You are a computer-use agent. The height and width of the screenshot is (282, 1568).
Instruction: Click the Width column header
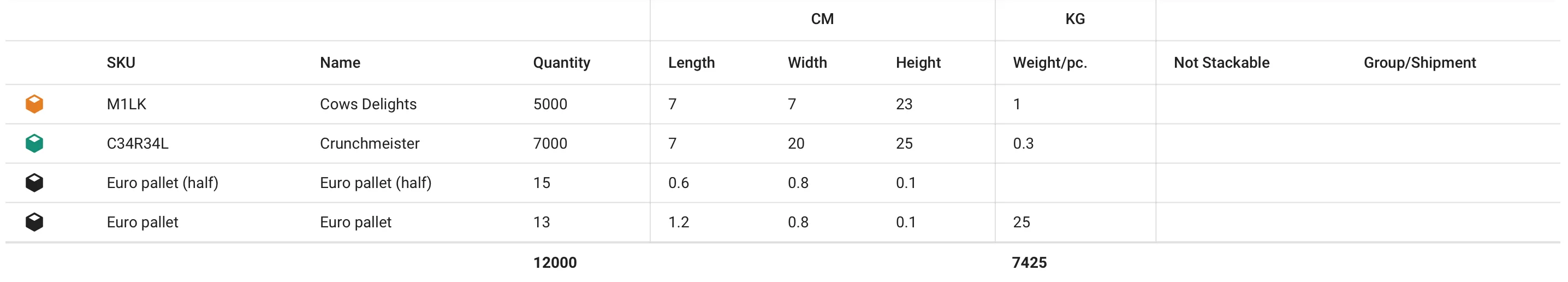tap(807, 63)
